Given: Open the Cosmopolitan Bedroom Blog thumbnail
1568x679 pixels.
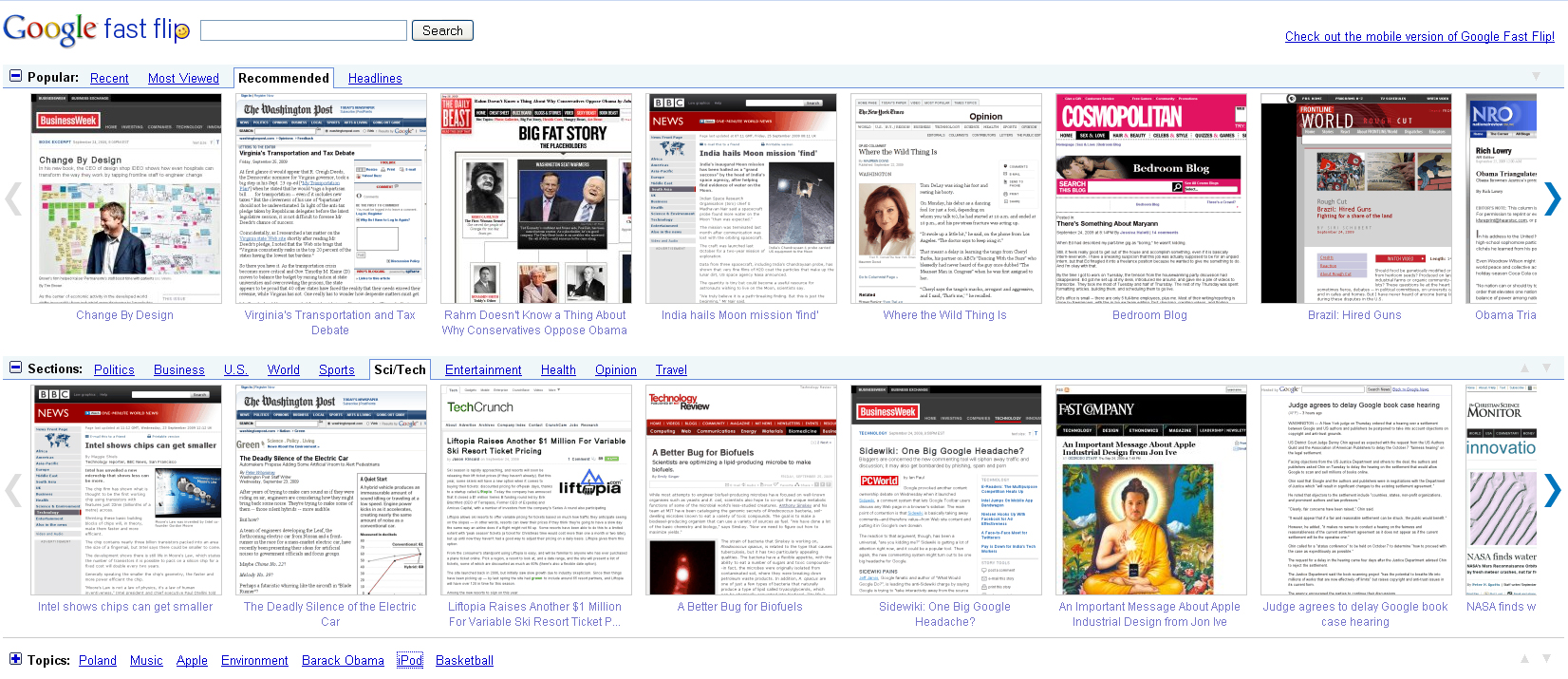Looking at the screenshot, I should point(1149,198).
